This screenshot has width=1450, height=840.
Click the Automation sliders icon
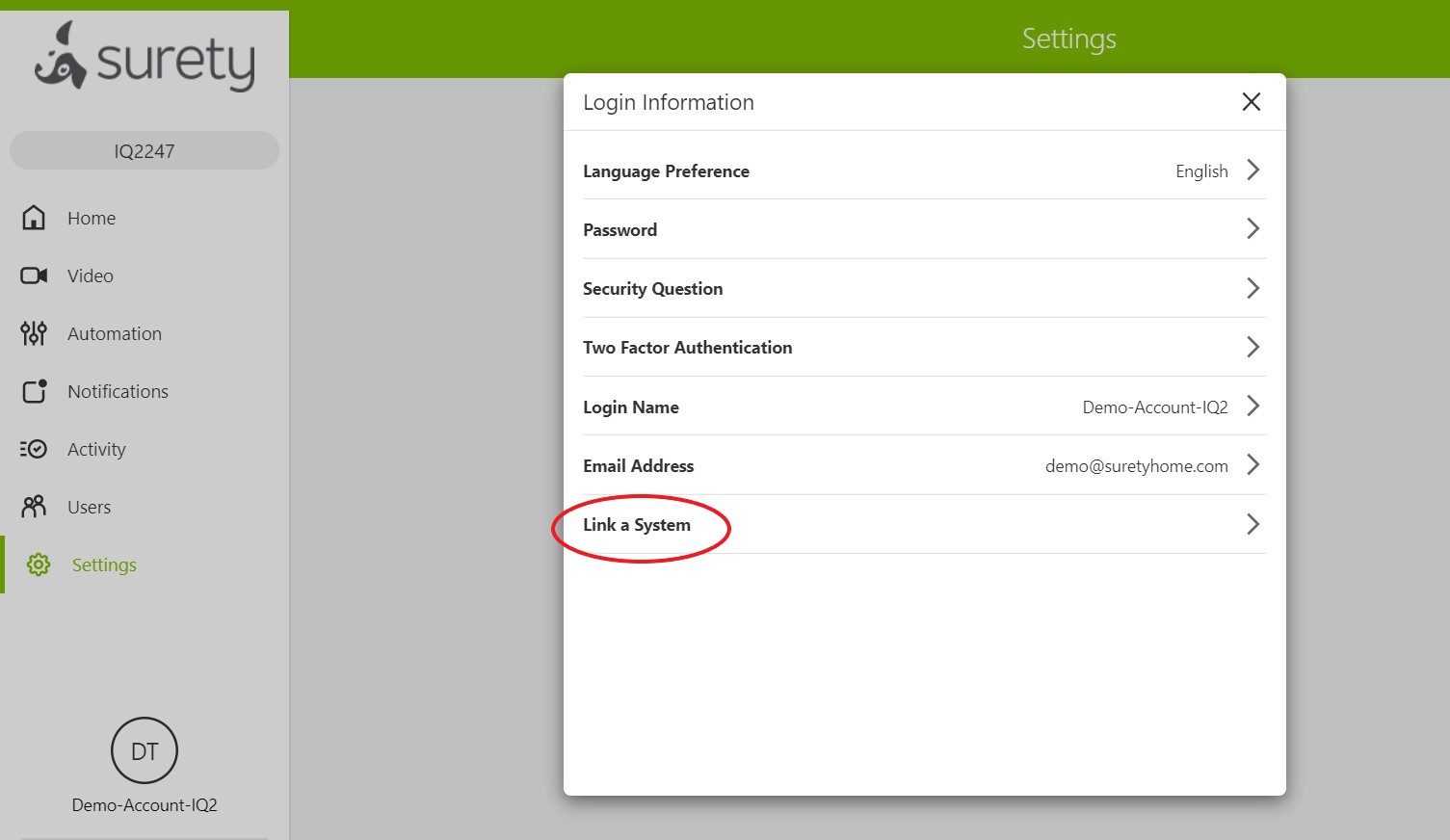33,333
